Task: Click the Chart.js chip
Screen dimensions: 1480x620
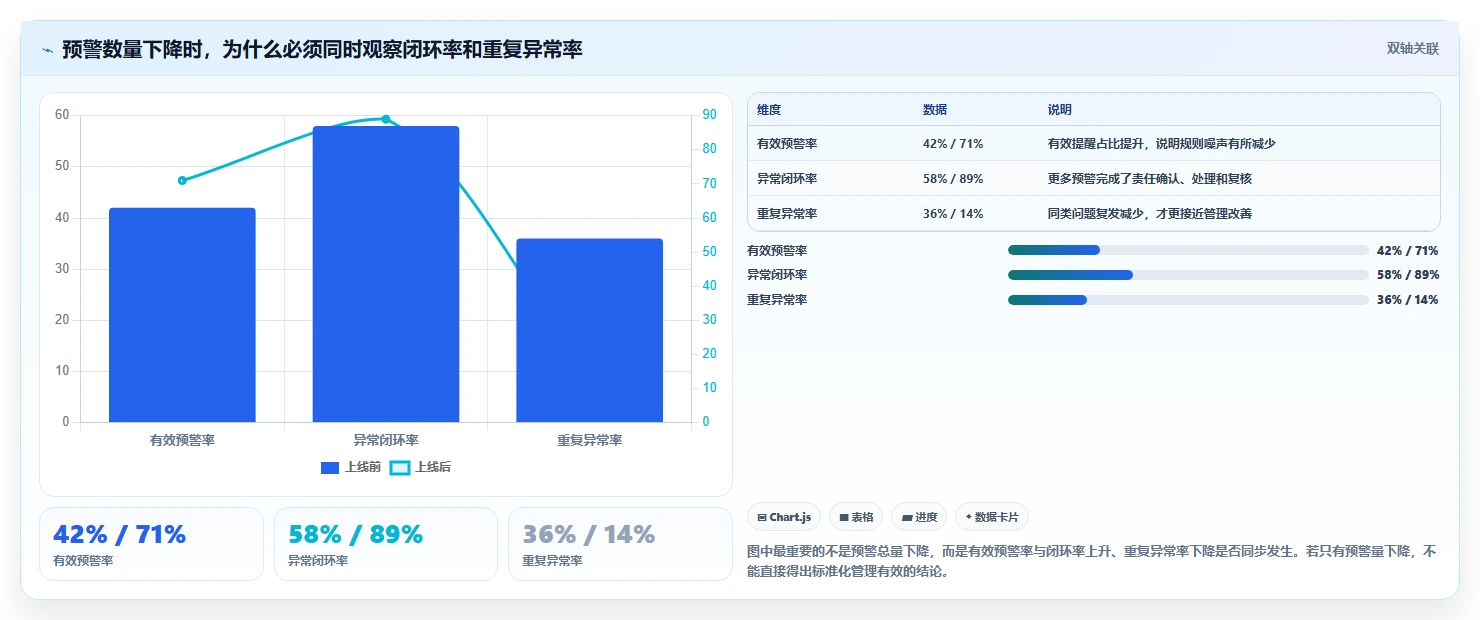Action: 784,517
